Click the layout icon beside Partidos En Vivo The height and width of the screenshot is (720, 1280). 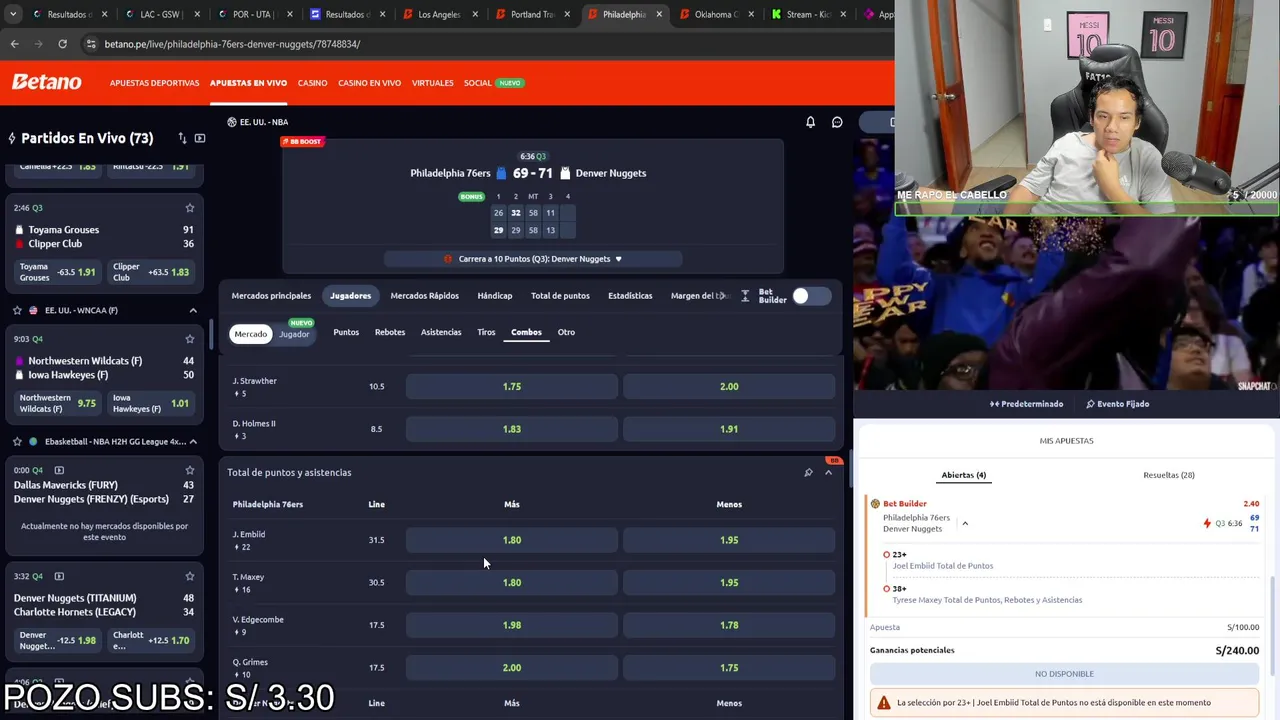click(x=200, y=138)
